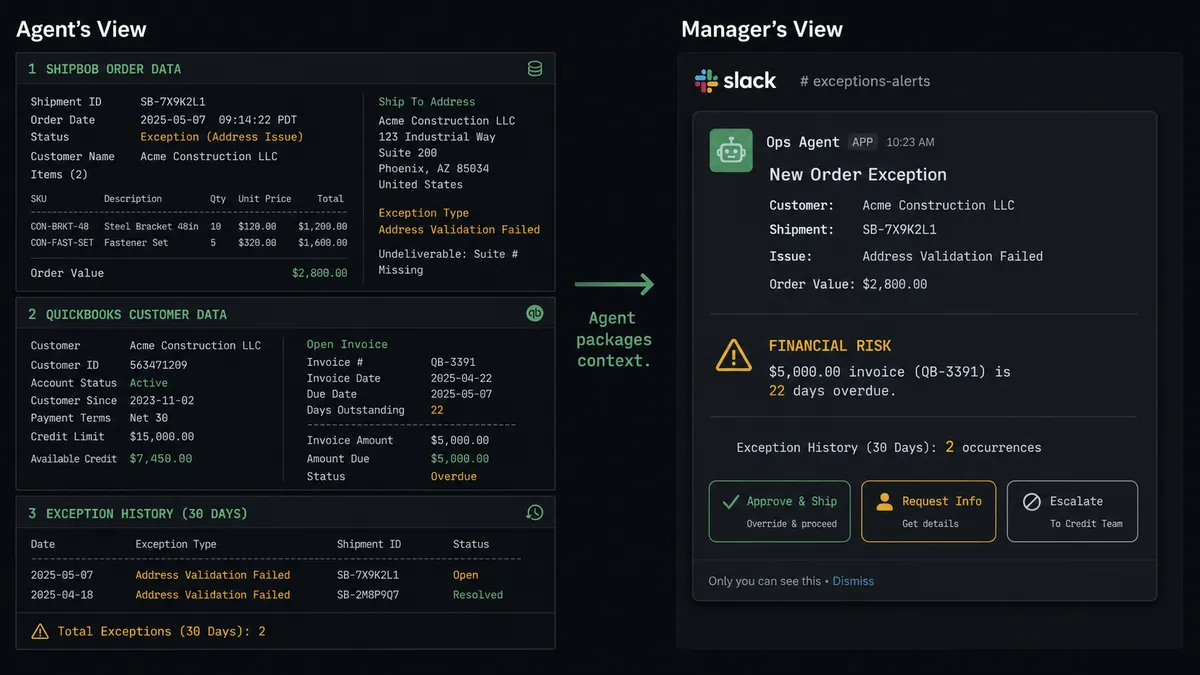Click the Customer Since 2023-11-02 value
The image size is (1200, 675).
click(162, 401)
